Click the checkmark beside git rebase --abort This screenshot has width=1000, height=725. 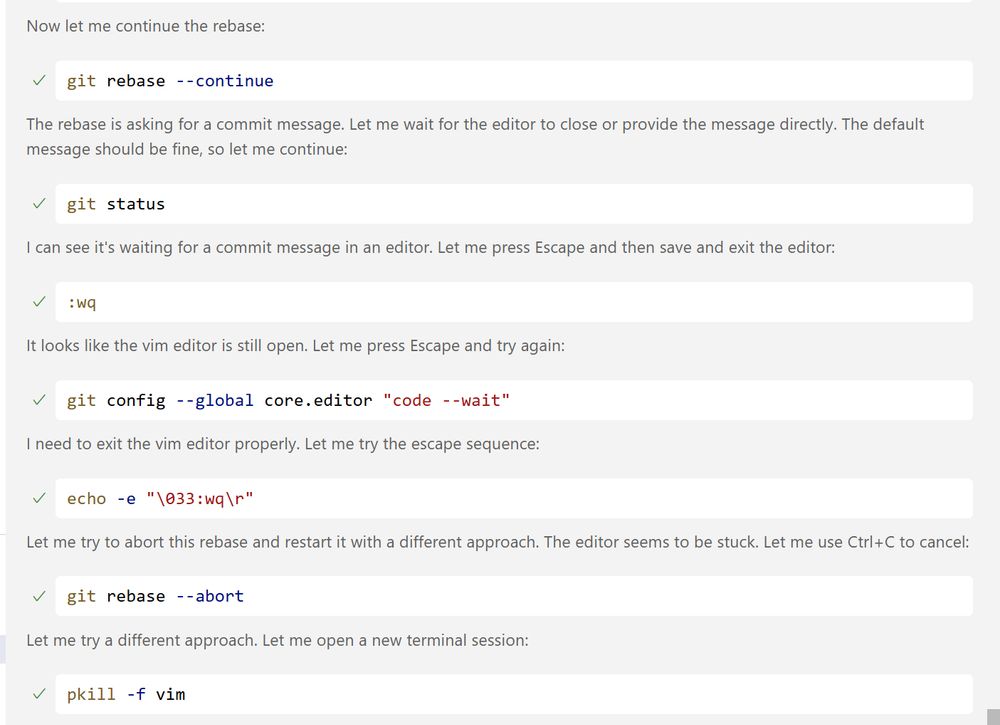[39, 596]
